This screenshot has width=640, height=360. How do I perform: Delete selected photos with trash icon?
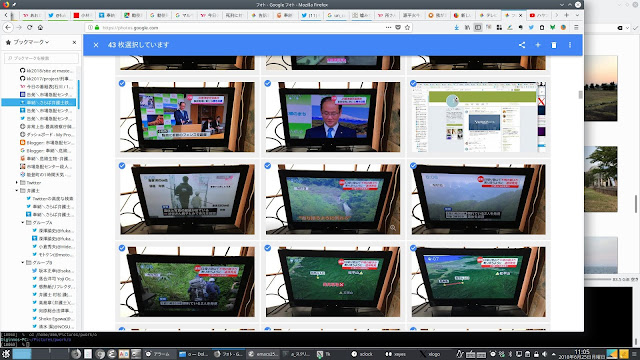tap(554, 45)
